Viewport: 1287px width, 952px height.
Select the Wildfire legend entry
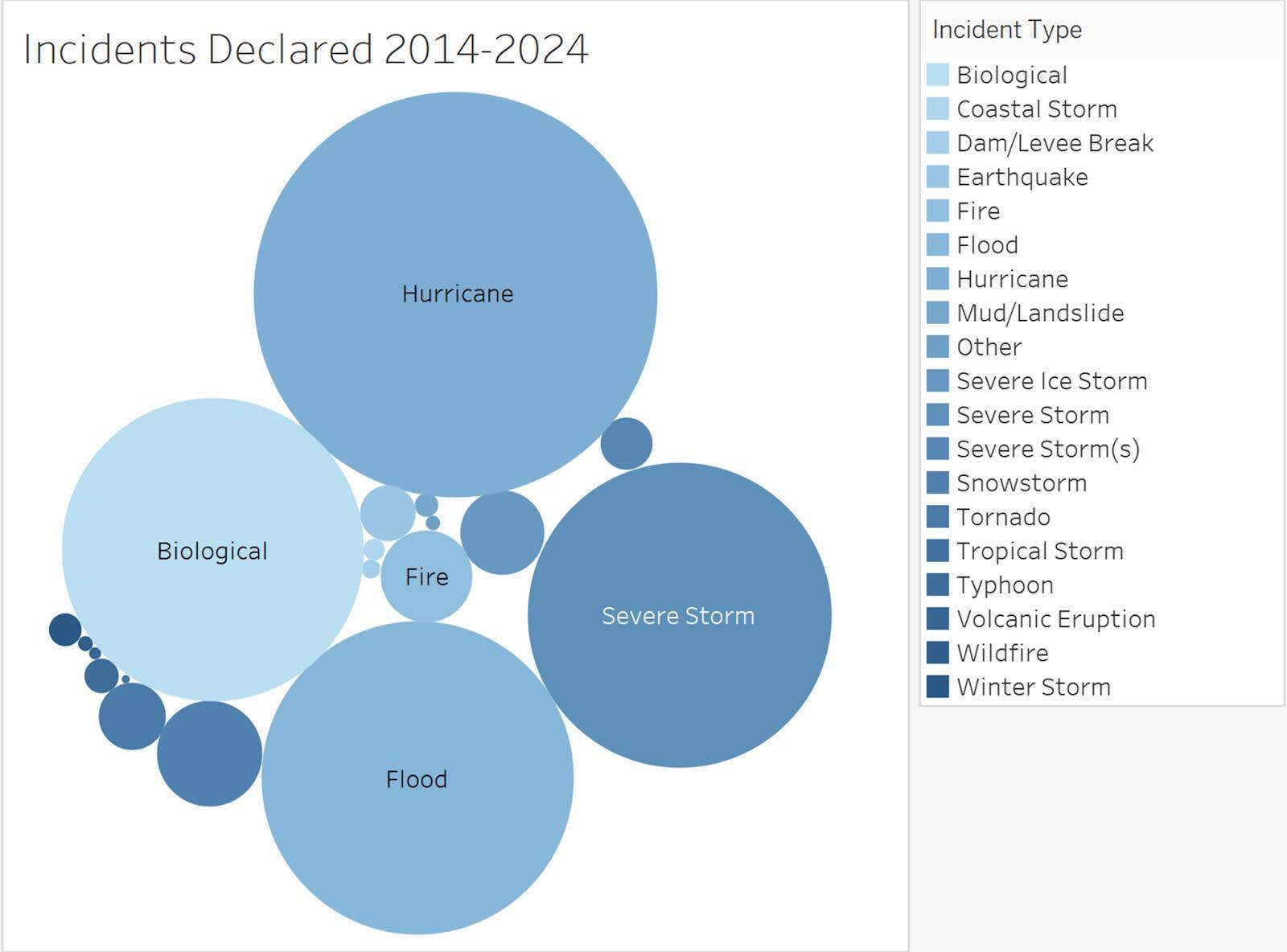point(1002,653)
